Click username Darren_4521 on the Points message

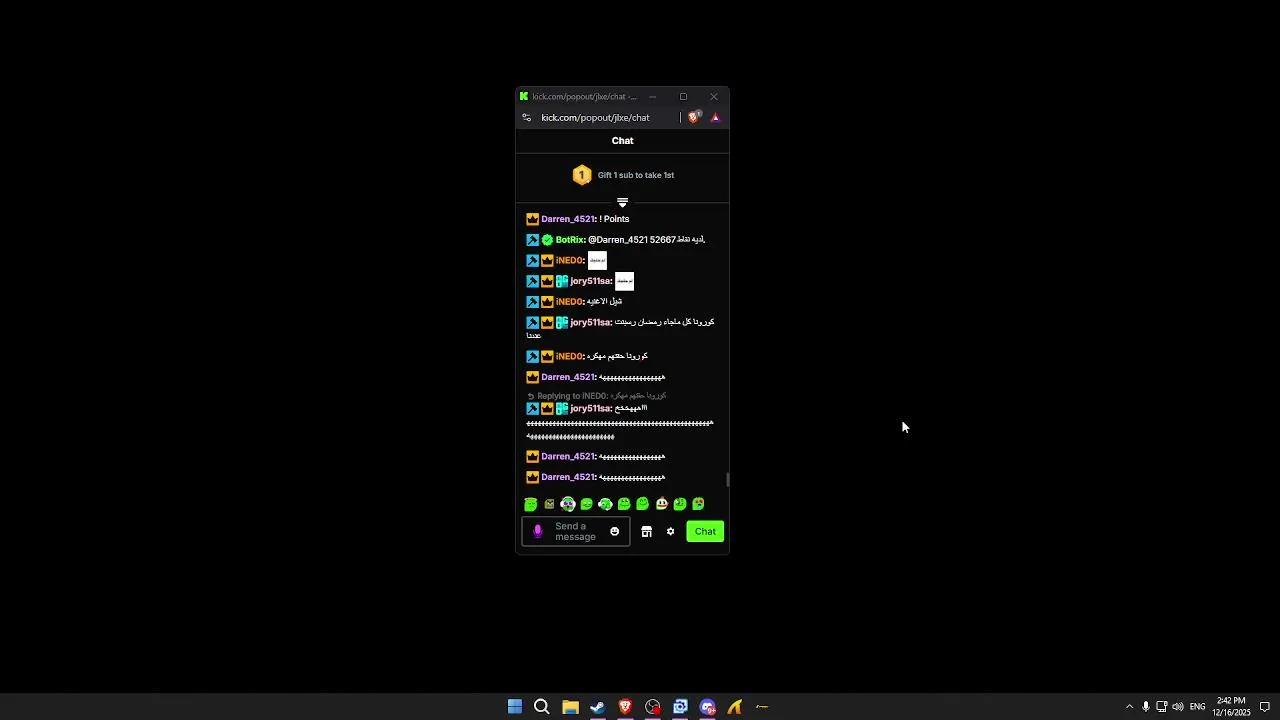568,219
